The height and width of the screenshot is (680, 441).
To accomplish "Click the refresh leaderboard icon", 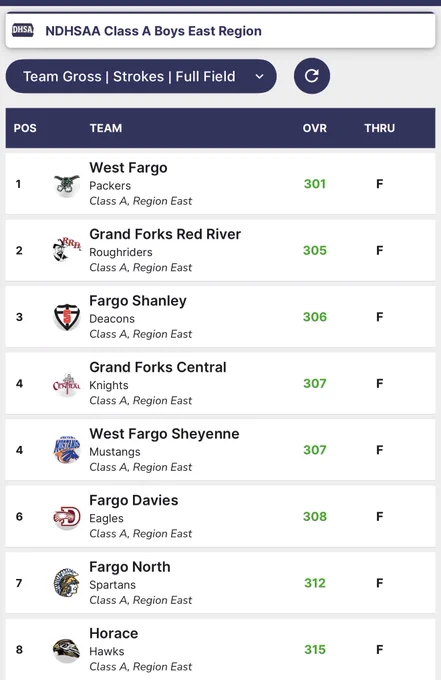I will 312,76.
